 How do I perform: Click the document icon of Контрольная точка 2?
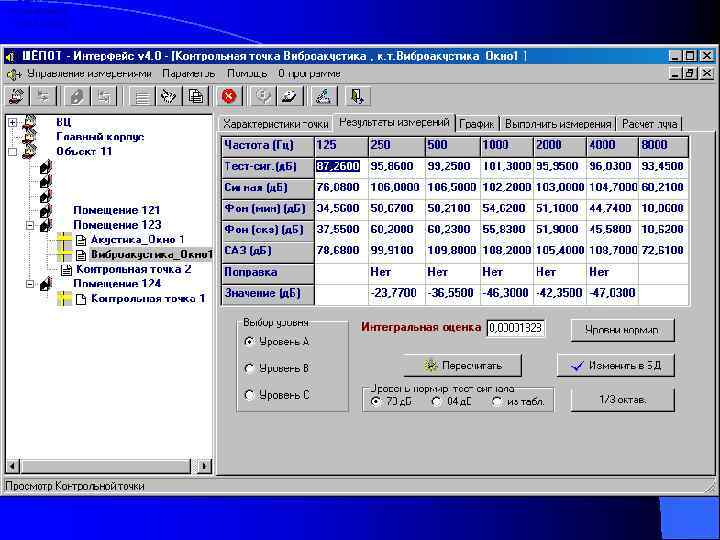tap(66, 269)
